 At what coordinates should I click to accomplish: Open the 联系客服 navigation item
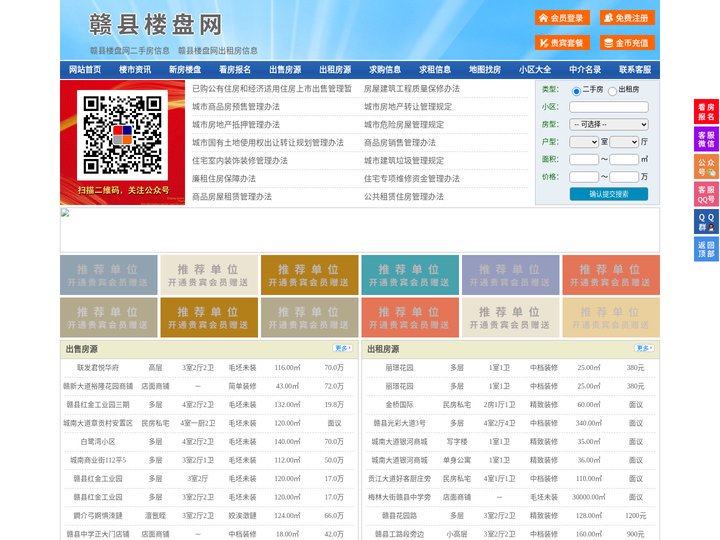(x=635, y=70)
